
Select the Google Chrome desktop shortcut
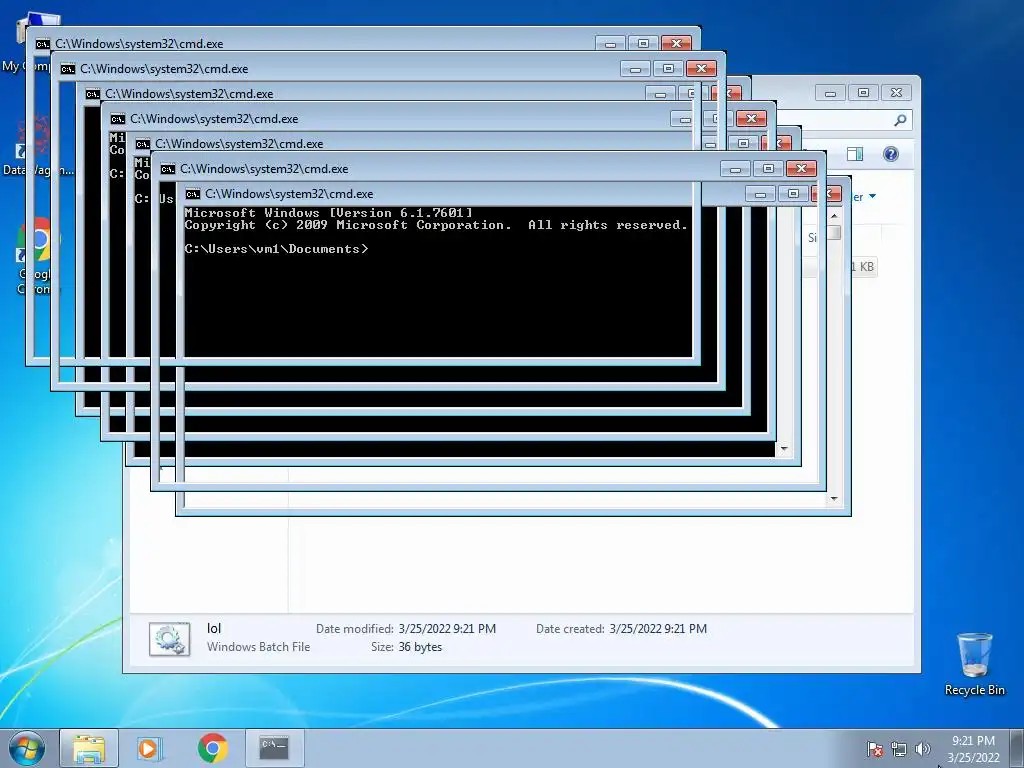[36, 255]
